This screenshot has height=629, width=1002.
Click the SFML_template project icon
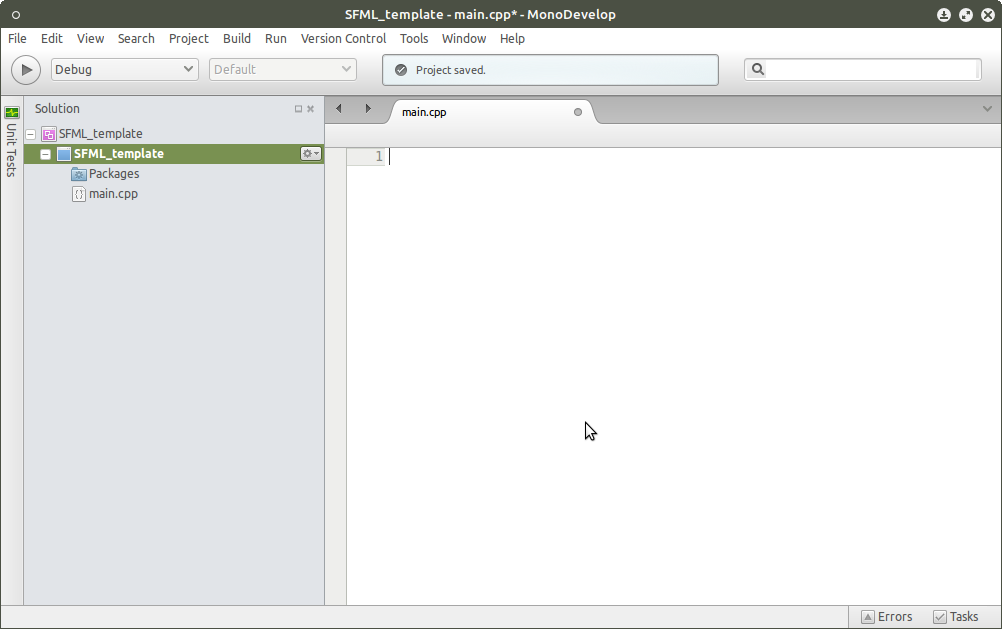tap(64, 153)
